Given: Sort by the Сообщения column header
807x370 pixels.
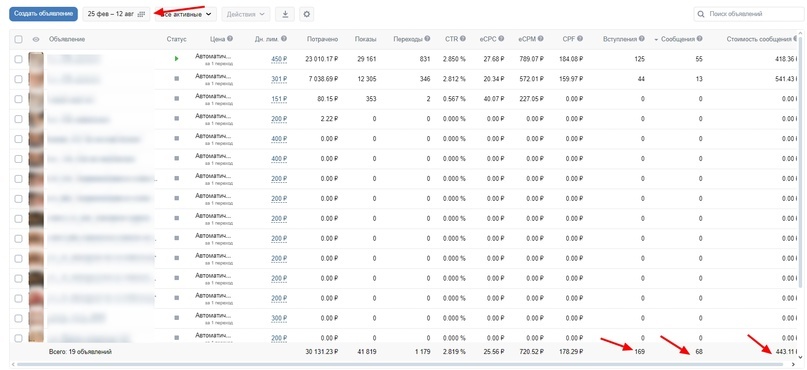Looking at the screenshot, I should click(678, 39).
